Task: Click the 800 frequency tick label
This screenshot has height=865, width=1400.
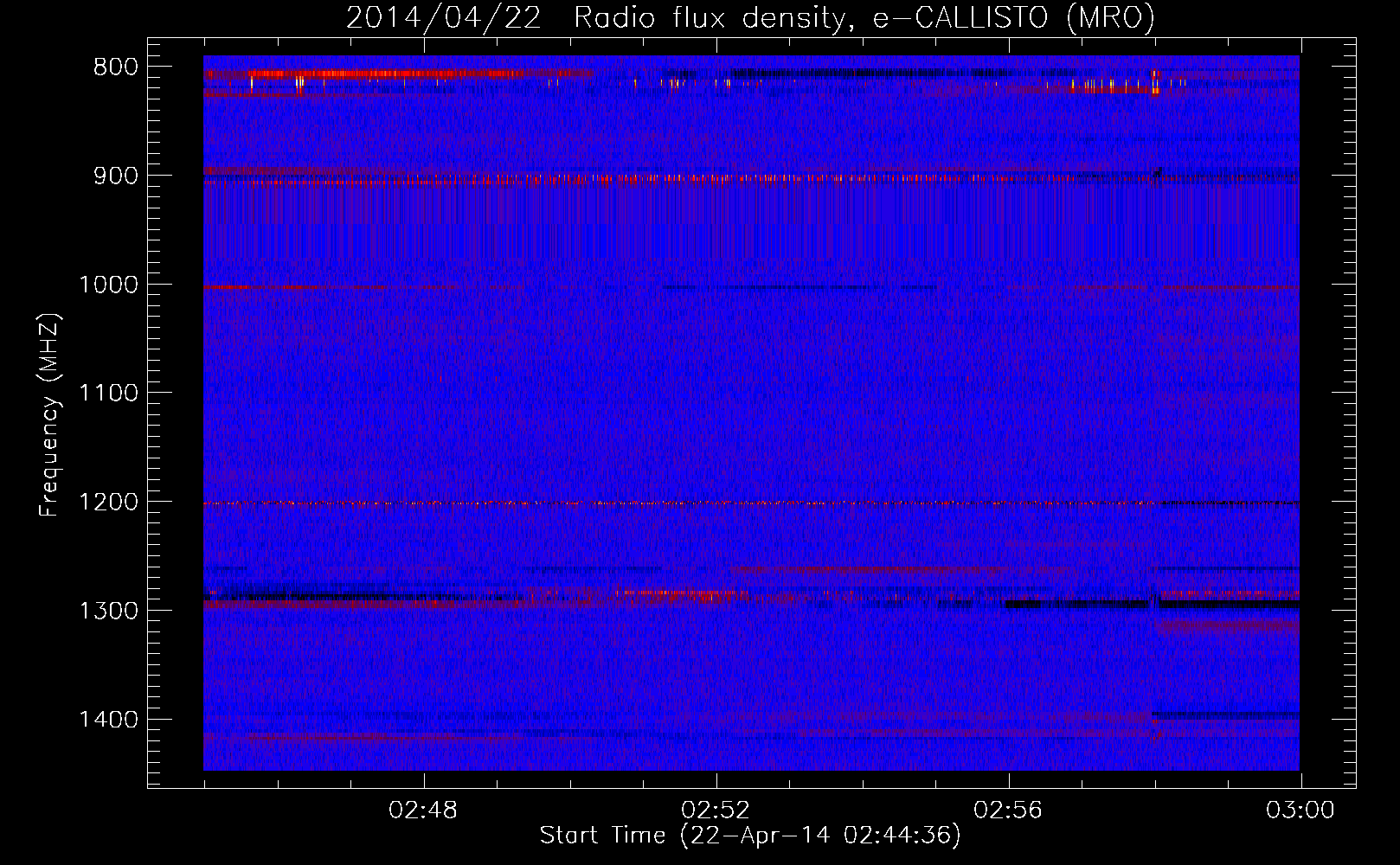Action: pos(116,67)
